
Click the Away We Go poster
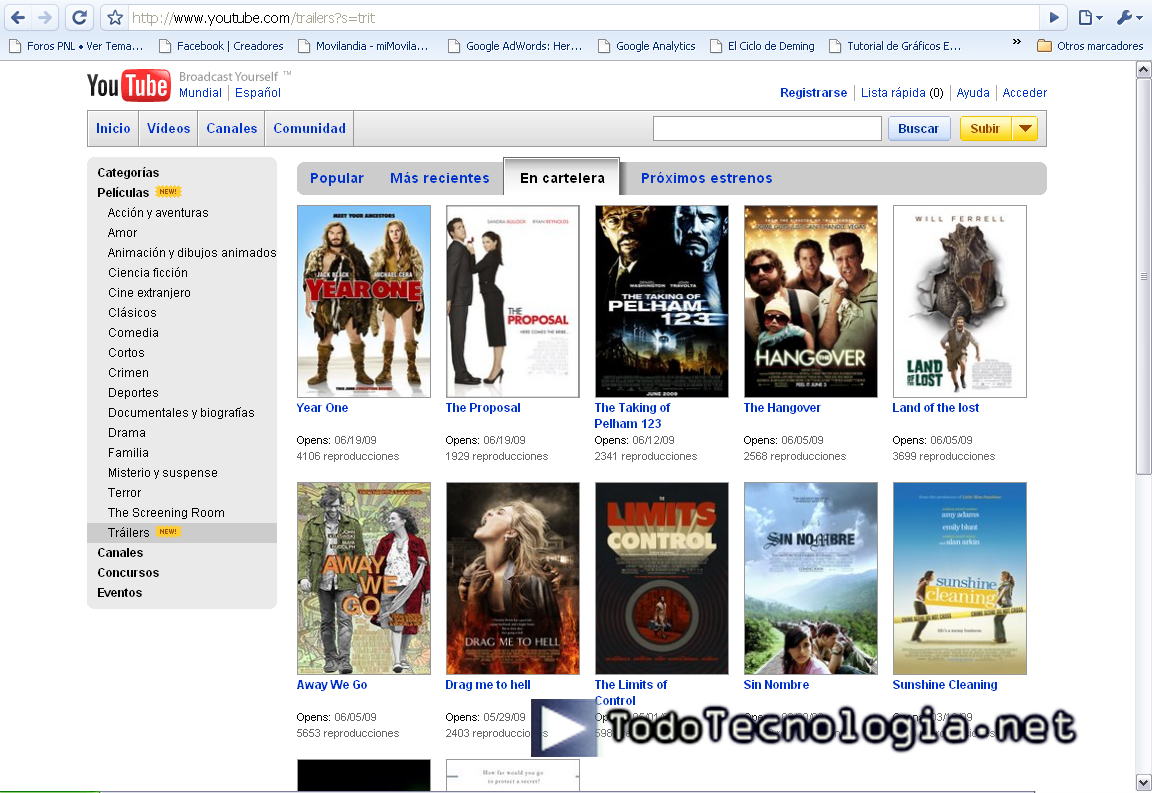point(364,578)
